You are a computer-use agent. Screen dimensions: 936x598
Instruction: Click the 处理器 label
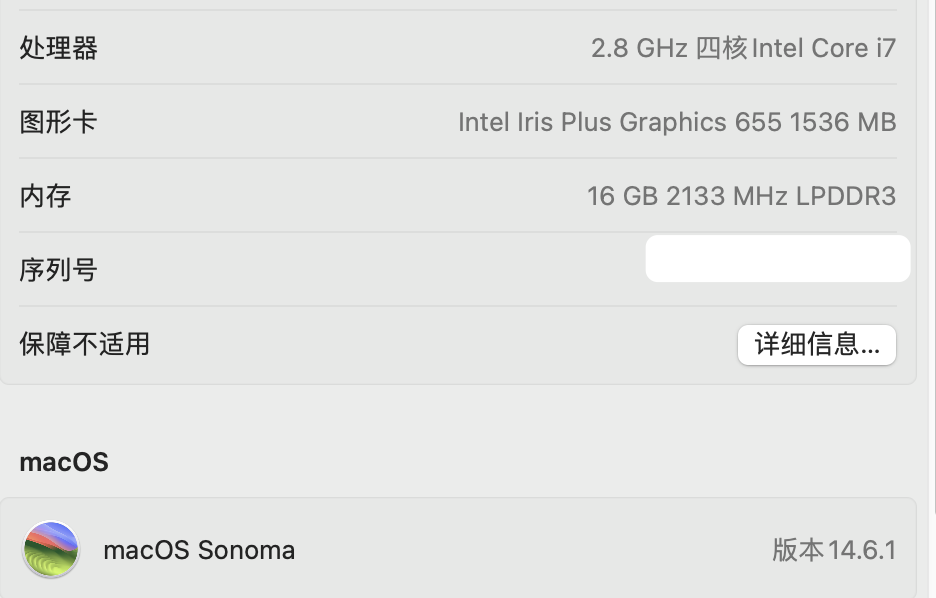coord(58,48)
